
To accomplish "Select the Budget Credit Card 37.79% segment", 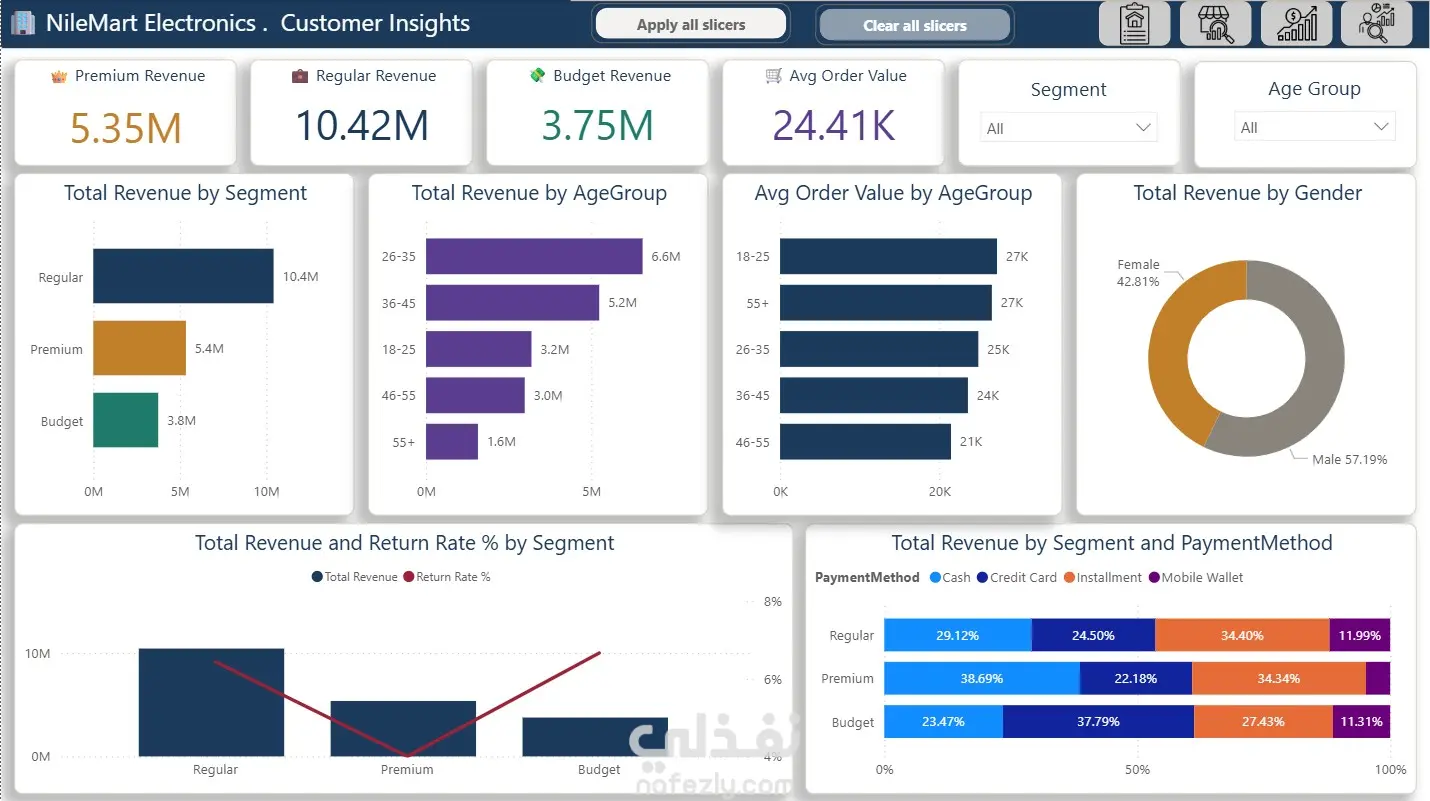I will pyautogui.click(x=1098, y=721).
